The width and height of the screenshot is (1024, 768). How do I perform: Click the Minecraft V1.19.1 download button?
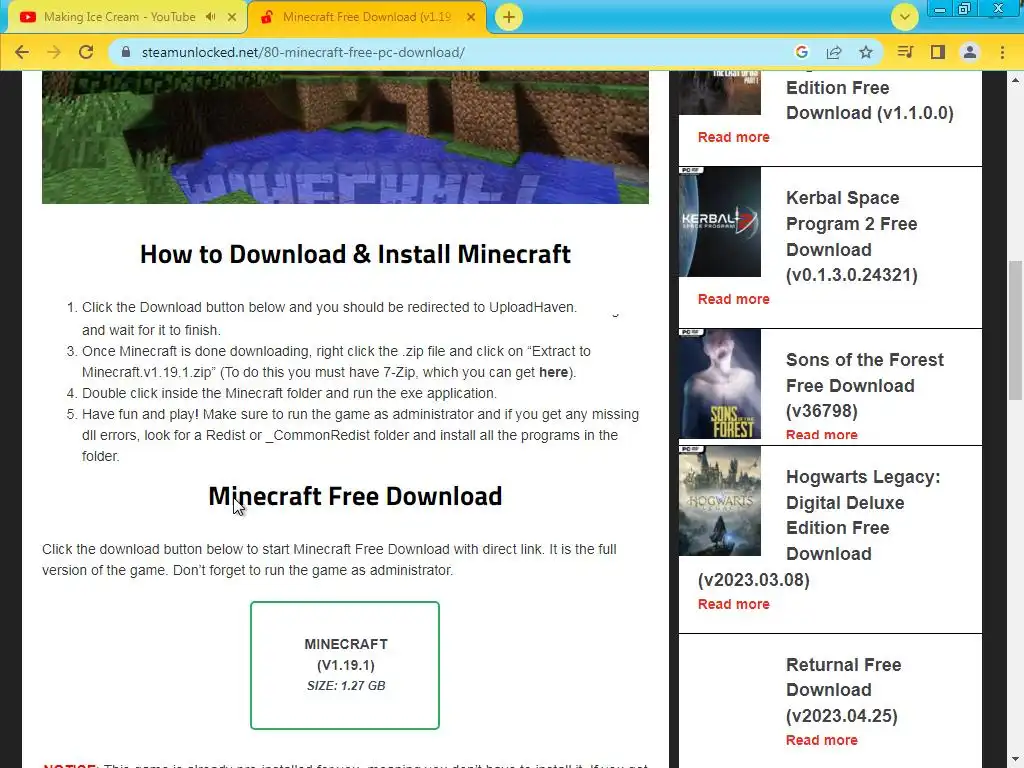pyautogui.click(x=345, y=665)
